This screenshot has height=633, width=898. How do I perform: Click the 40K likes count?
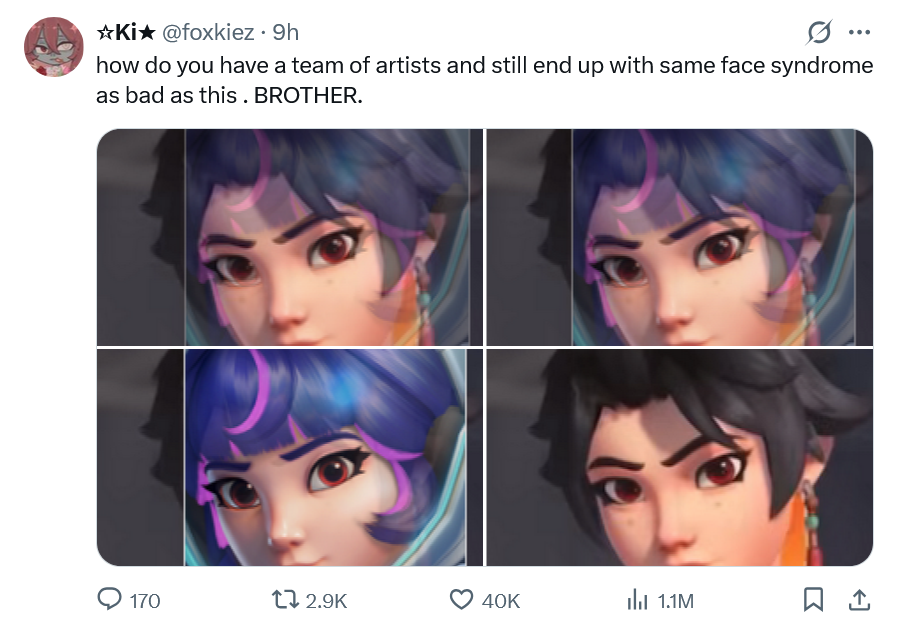click(501, 601)
